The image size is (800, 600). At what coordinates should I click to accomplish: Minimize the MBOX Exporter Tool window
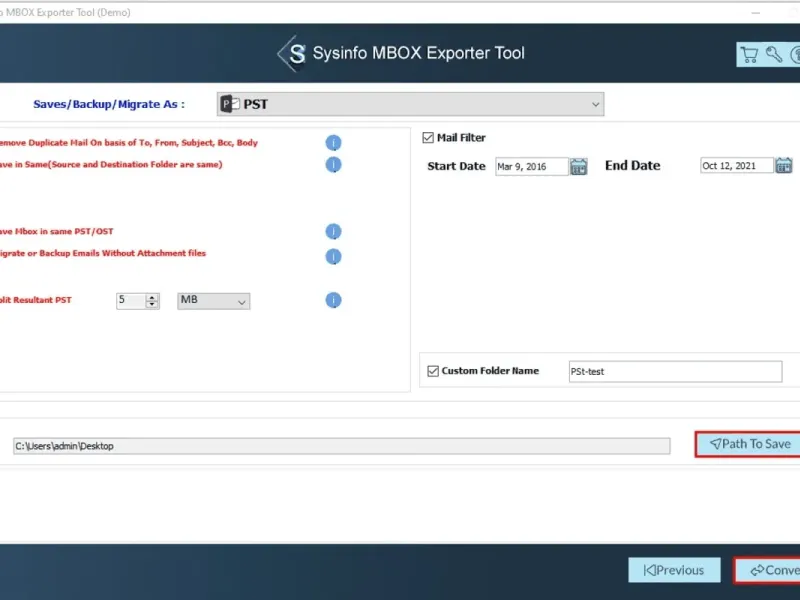(756, 12)
